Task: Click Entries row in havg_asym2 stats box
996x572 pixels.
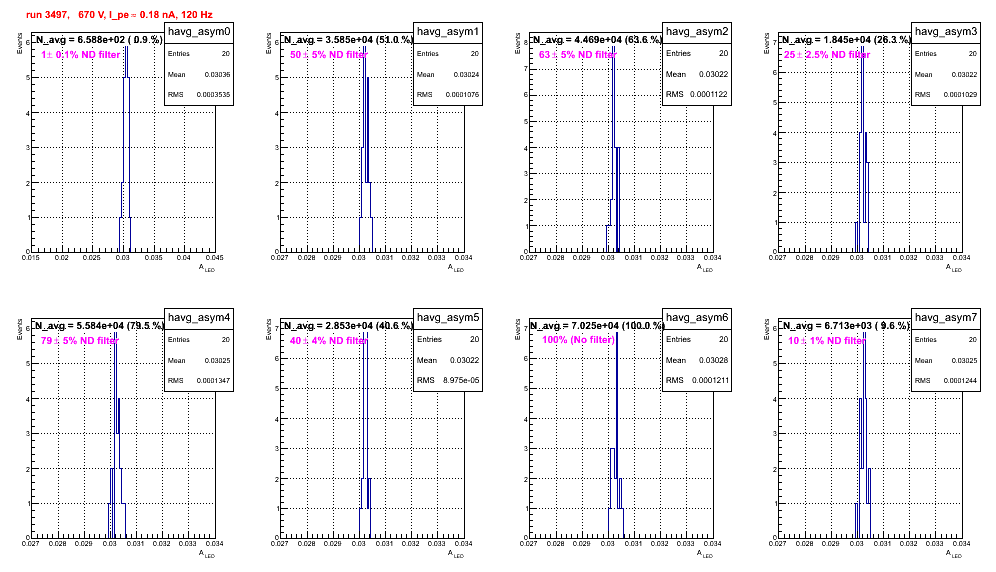Action: (x=697, y=53)
